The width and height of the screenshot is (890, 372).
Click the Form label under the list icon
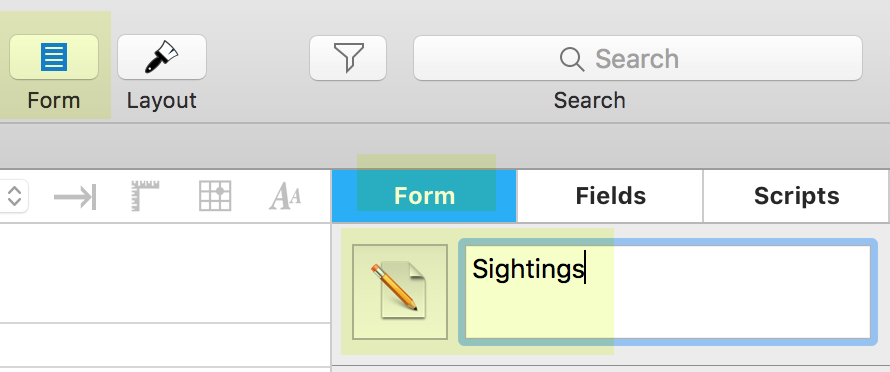tap(53, 101)
